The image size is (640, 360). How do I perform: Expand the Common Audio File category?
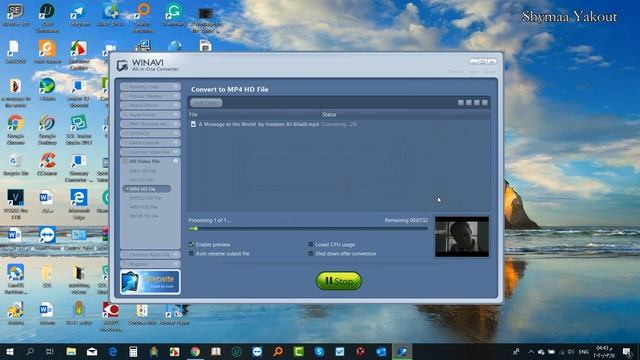click(x=150, y=255)
